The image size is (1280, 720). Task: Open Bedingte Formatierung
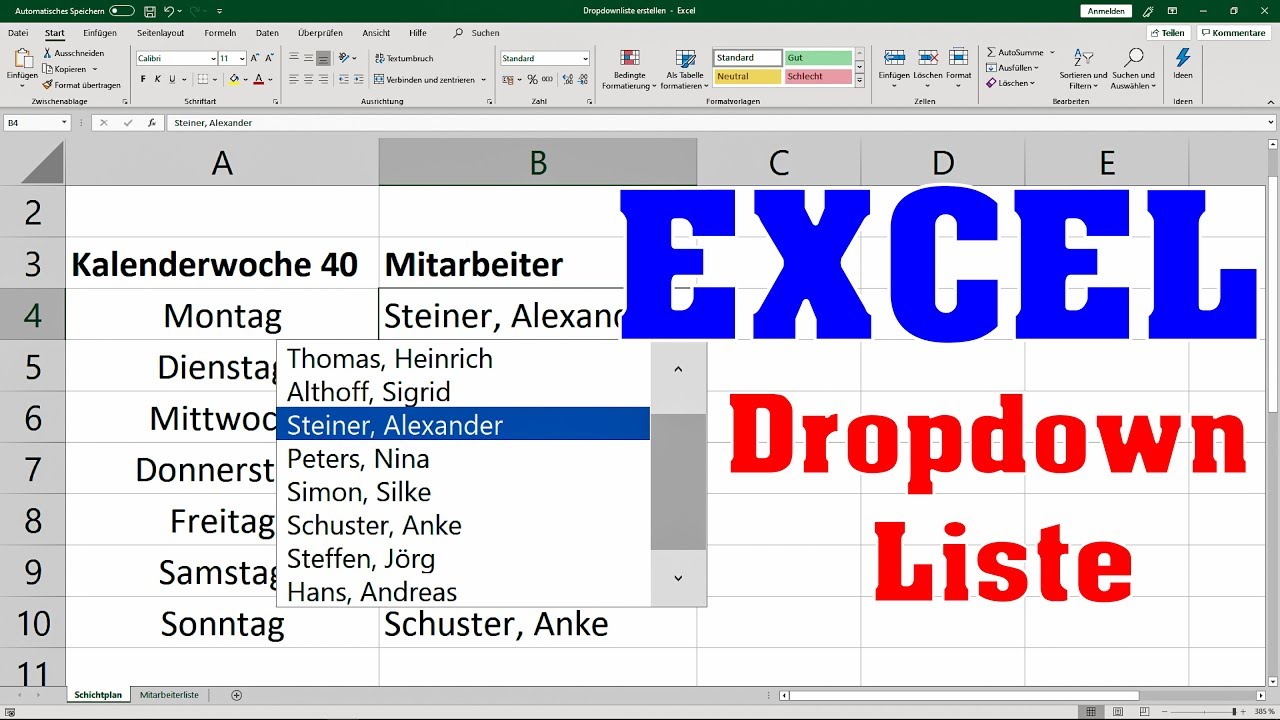pos(630,69)
